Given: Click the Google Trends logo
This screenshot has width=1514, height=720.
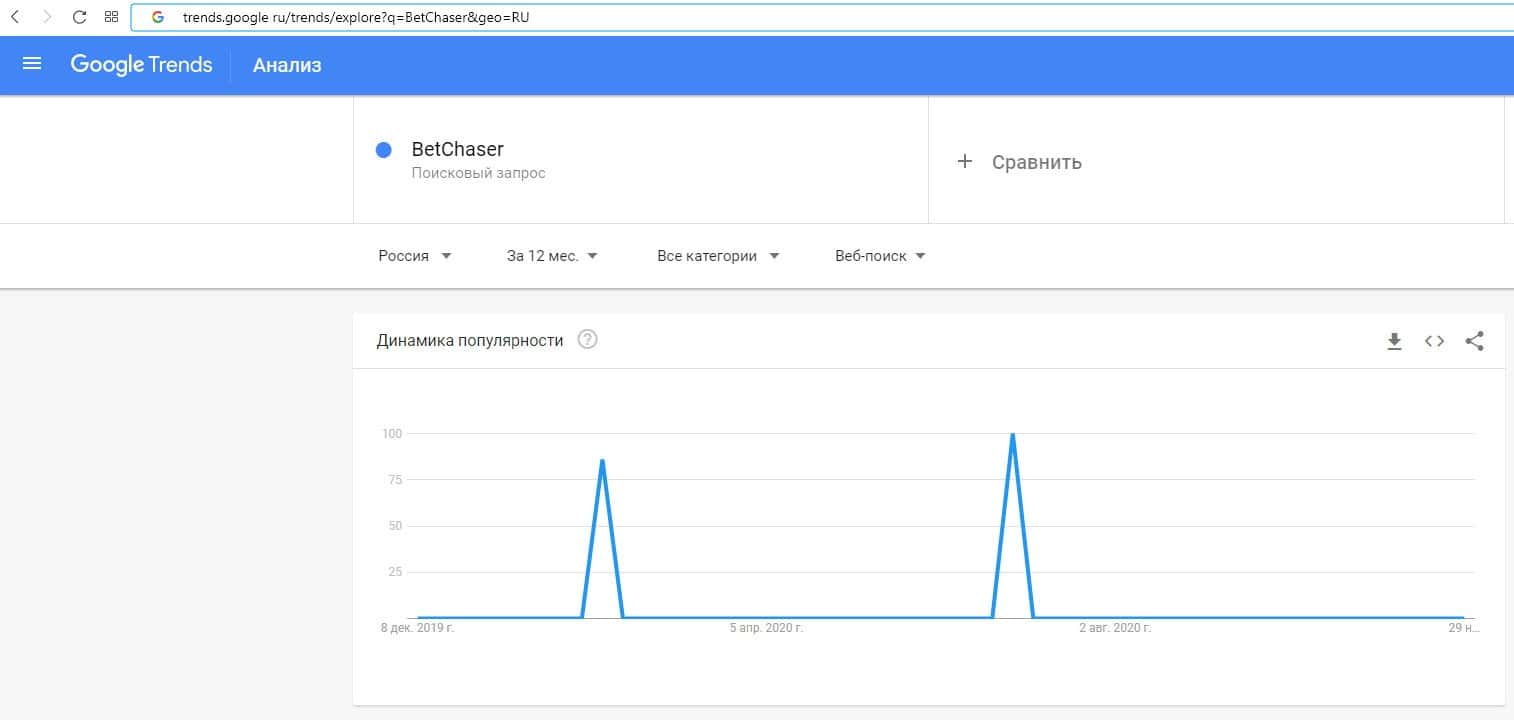Looking at the screenshot, I should coord(141,65).
